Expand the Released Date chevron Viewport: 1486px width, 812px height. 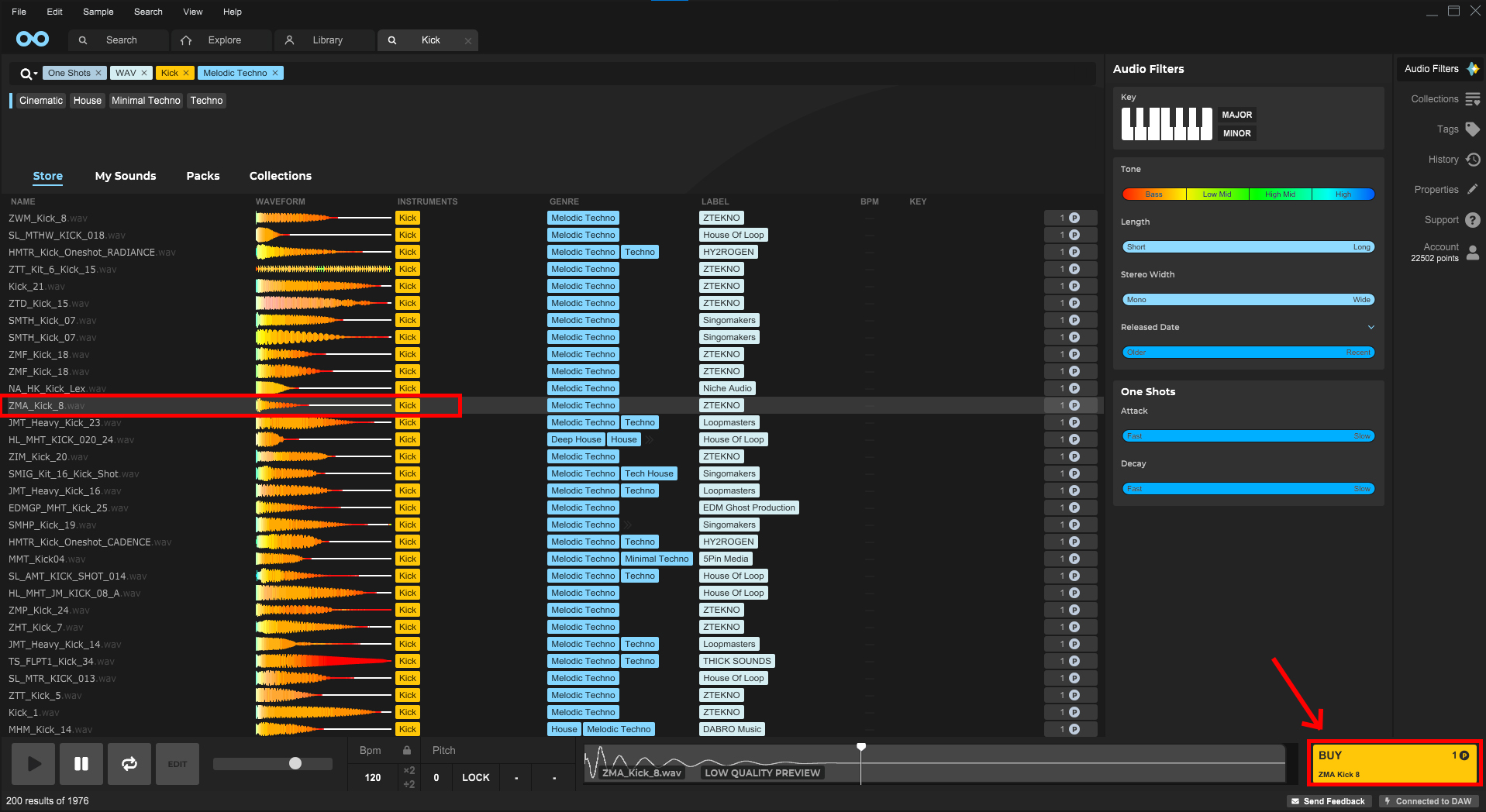(1371, 327)
